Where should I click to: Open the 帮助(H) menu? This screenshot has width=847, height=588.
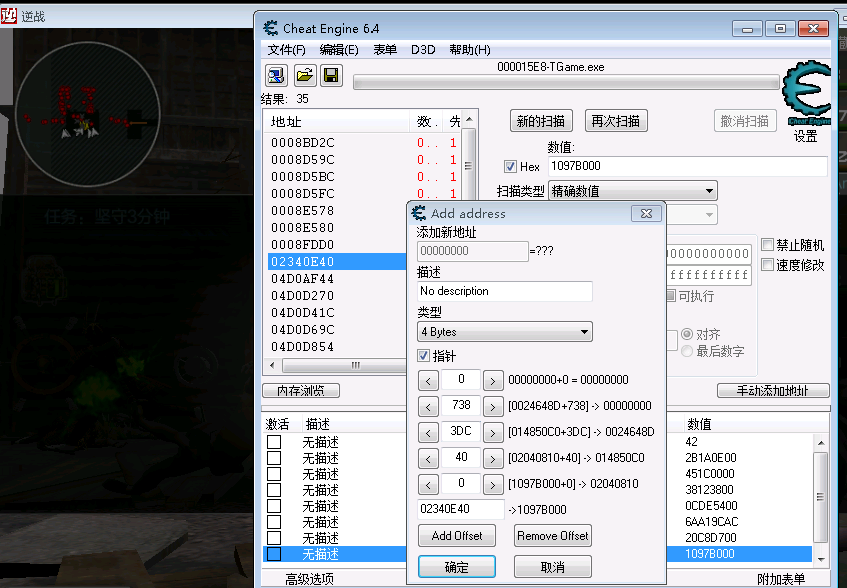coord(470,50)
